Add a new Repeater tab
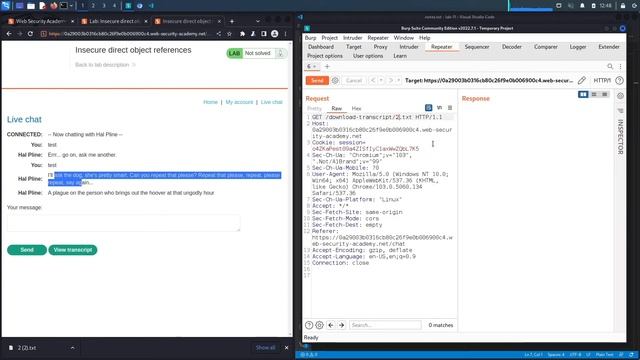 (x=327, y=66)
